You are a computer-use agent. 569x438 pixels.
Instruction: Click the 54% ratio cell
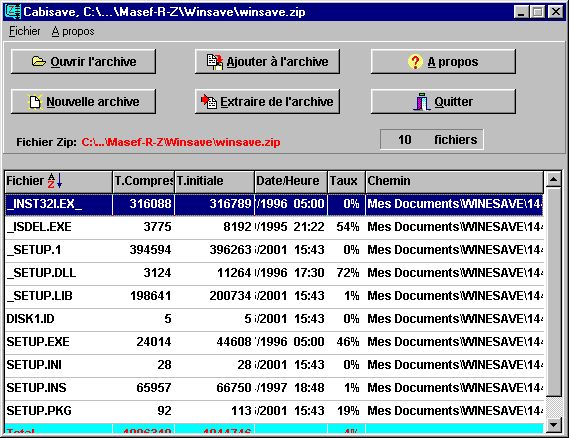click(348, 227)
